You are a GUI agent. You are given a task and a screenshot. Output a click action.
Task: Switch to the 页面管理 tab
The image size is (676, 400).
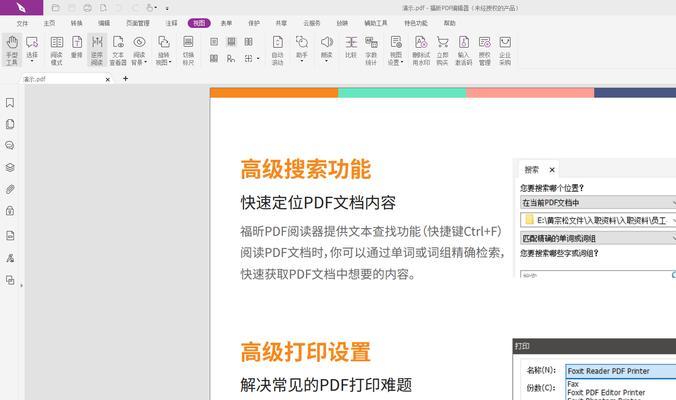tap(138, 23)
